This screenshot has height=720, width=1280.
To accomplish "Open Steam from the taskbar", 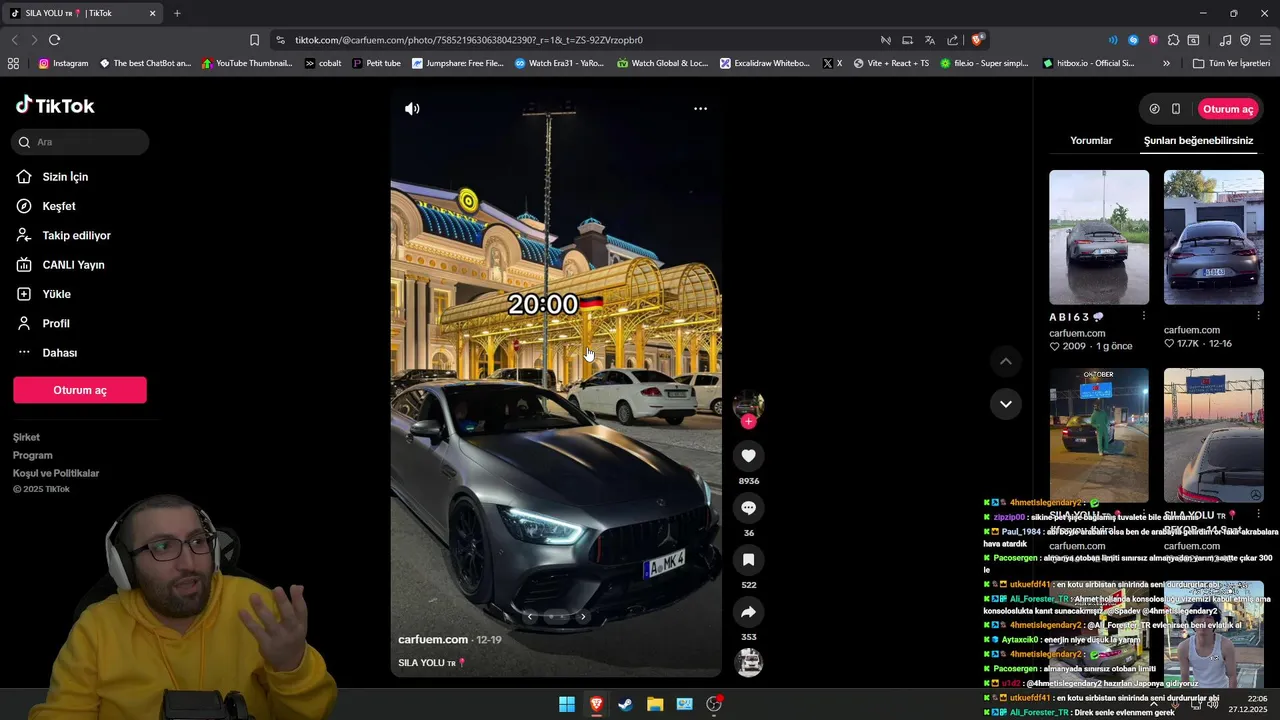I will point(625,704).
